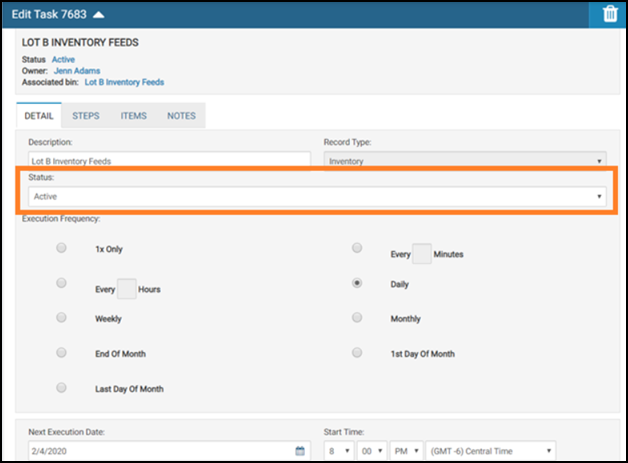The image size is (628, 463).
Task: Open the calendar picker for Next Execution Date
Action: click(299, 450)
